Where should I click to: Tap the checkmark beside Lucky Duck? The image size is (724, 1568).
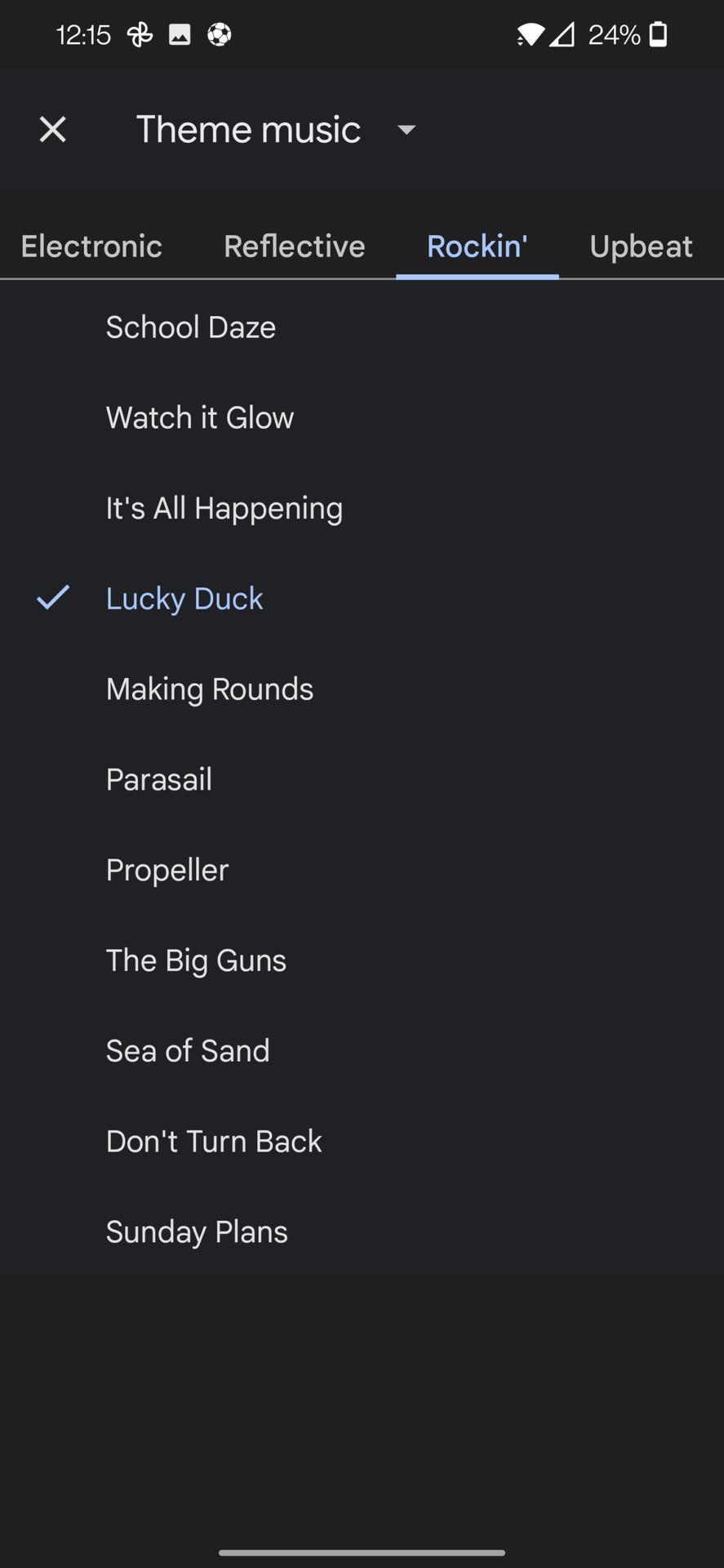point(54,598)
